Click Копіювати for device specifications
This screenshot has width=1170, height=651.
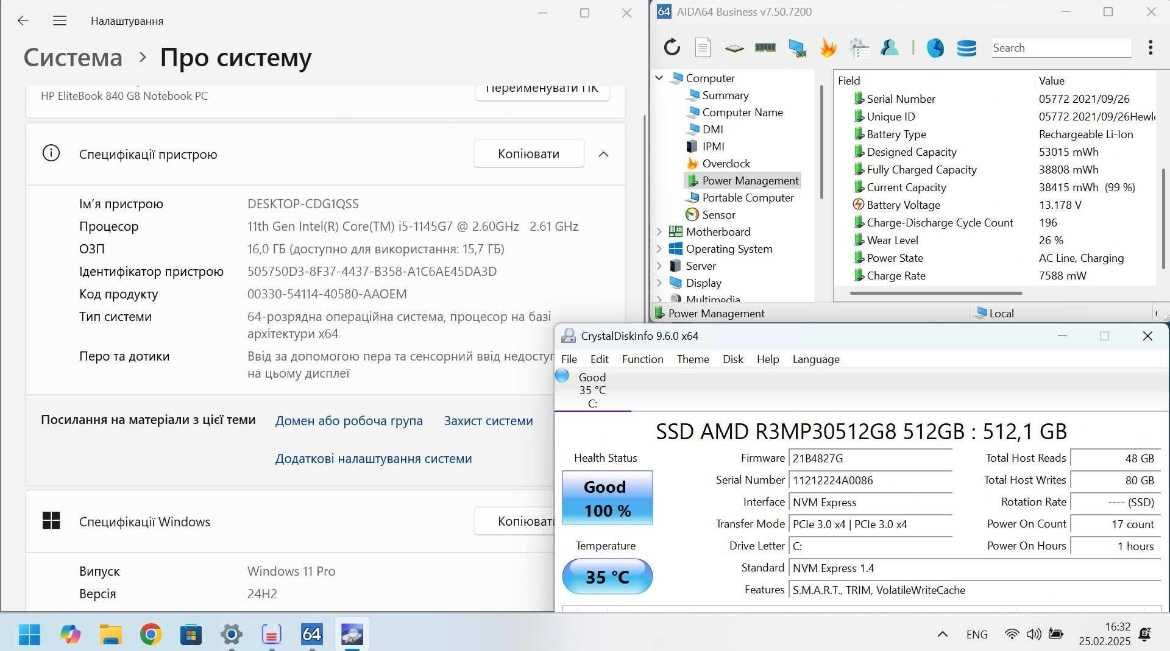528,154
